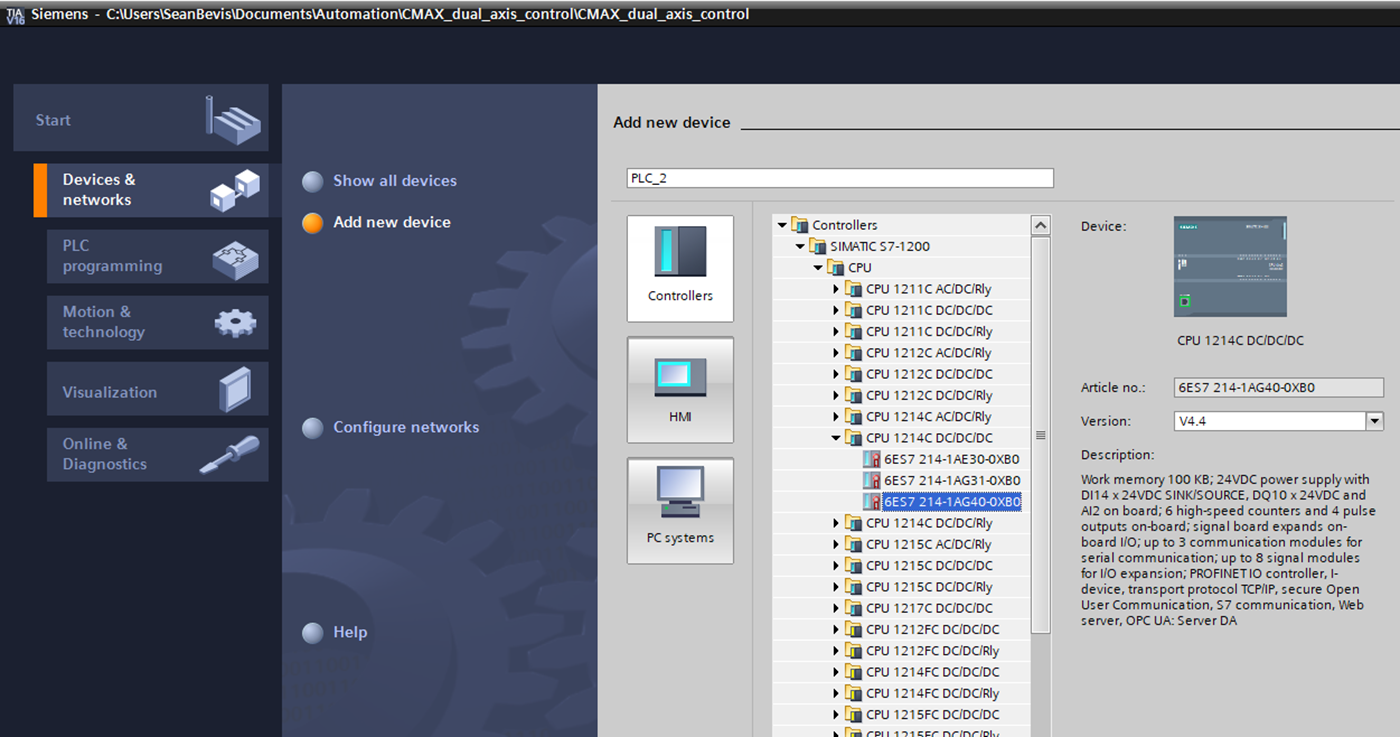Select CPU 1215C DC/DC/Rly tree row
Image resolution: width=1400 pixels, height=737 pixels.
coord(929,587)
